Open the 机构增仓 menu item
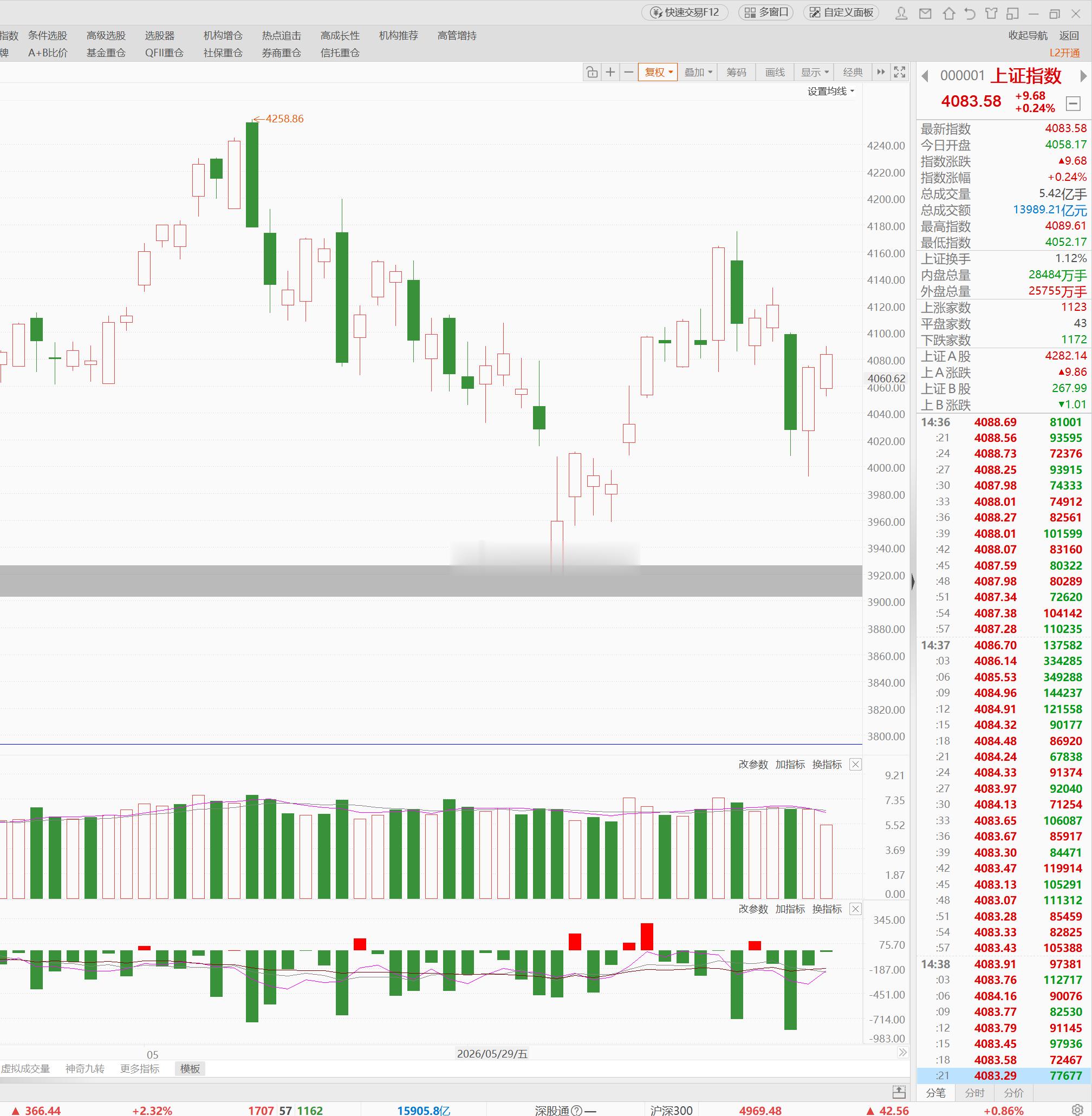1092x1116 pixels. click(x=223, y=36)
